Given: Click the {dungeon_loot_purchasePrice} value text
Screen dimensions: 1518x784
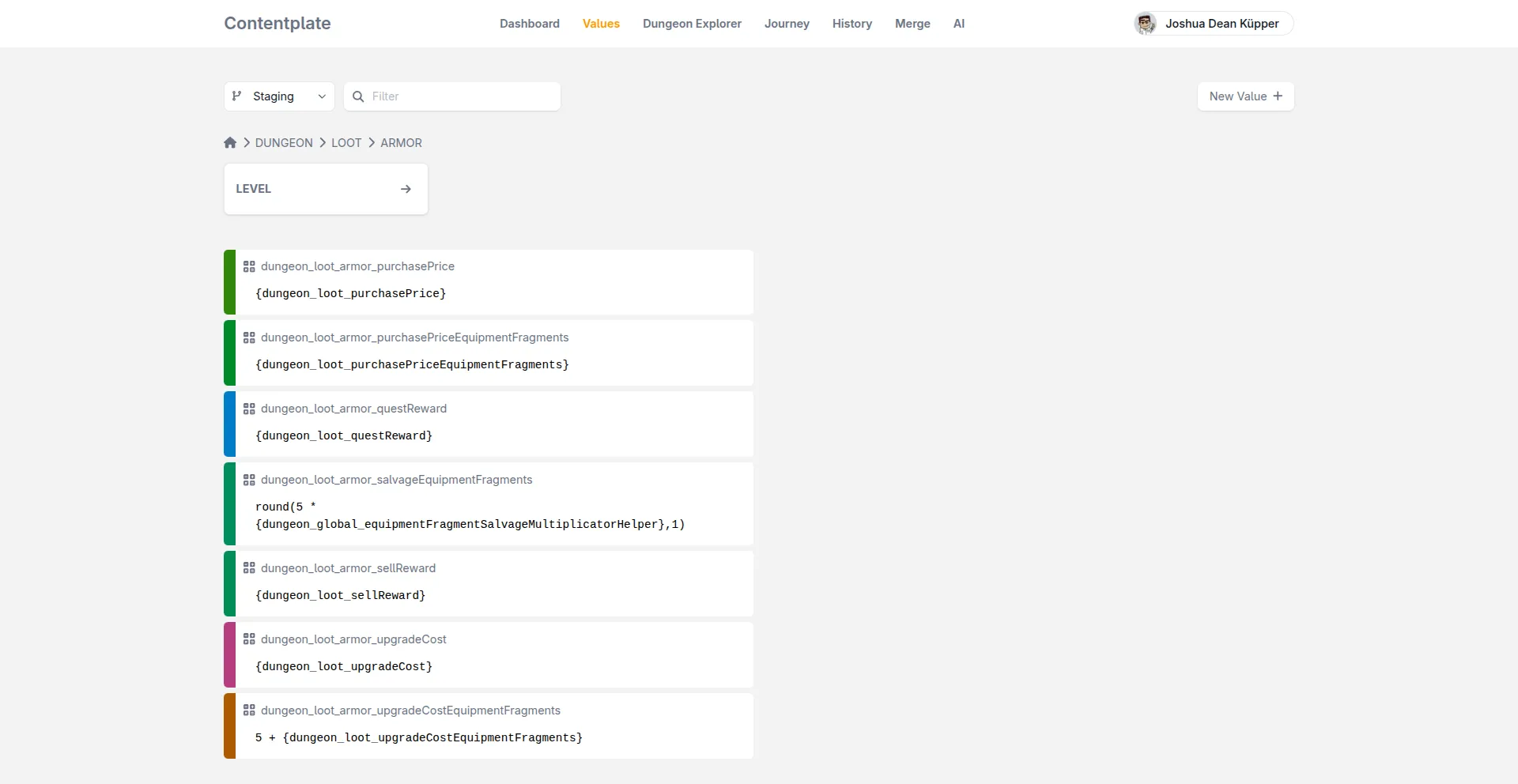Looking at the screenshot, I should (350, 293).
